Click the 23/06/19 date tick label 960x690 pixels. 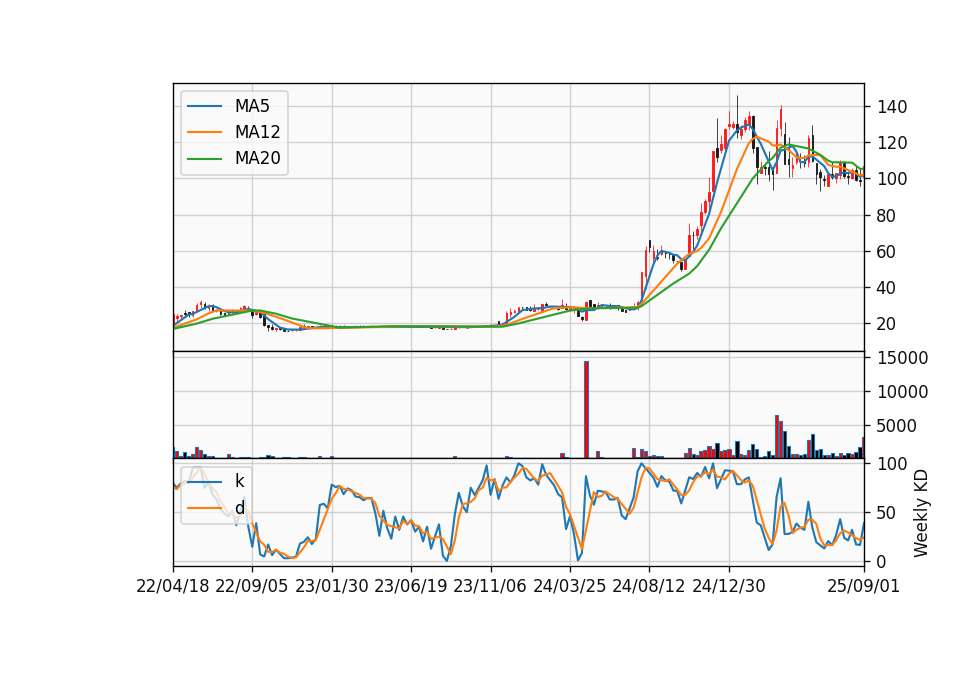tap(411, 586)
